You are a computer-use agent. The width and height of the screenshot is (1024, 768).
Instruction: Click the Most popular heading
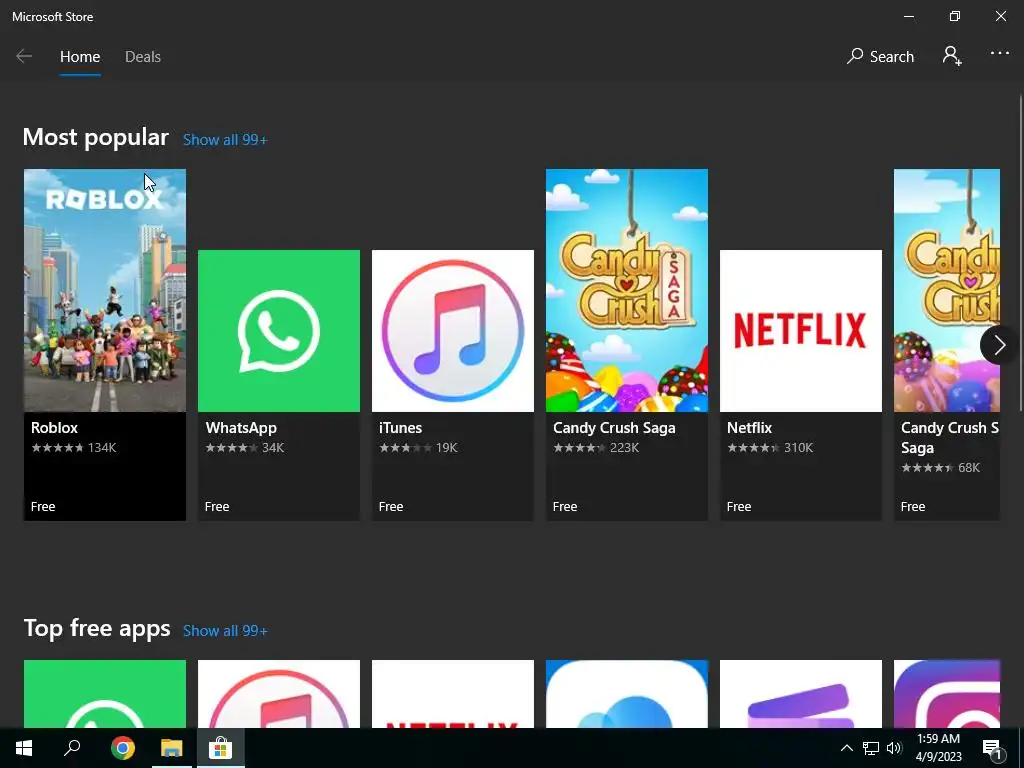pos(96,137)
